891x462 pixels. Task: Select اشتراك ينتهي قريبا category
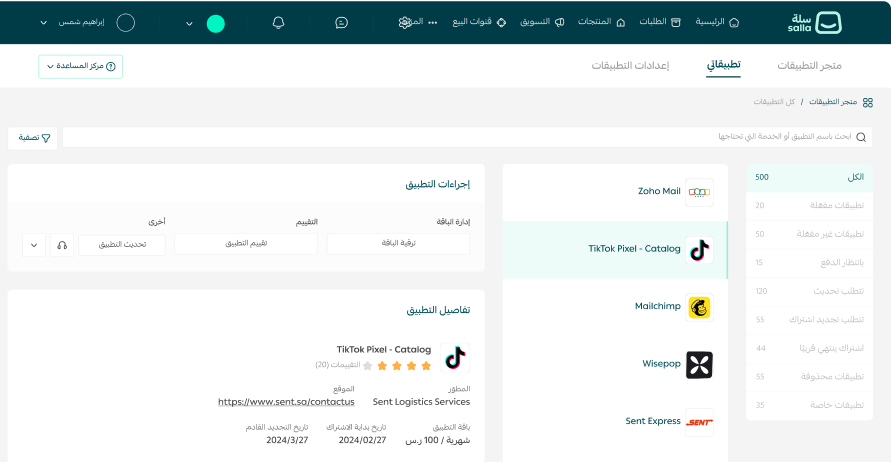(809, 348)
